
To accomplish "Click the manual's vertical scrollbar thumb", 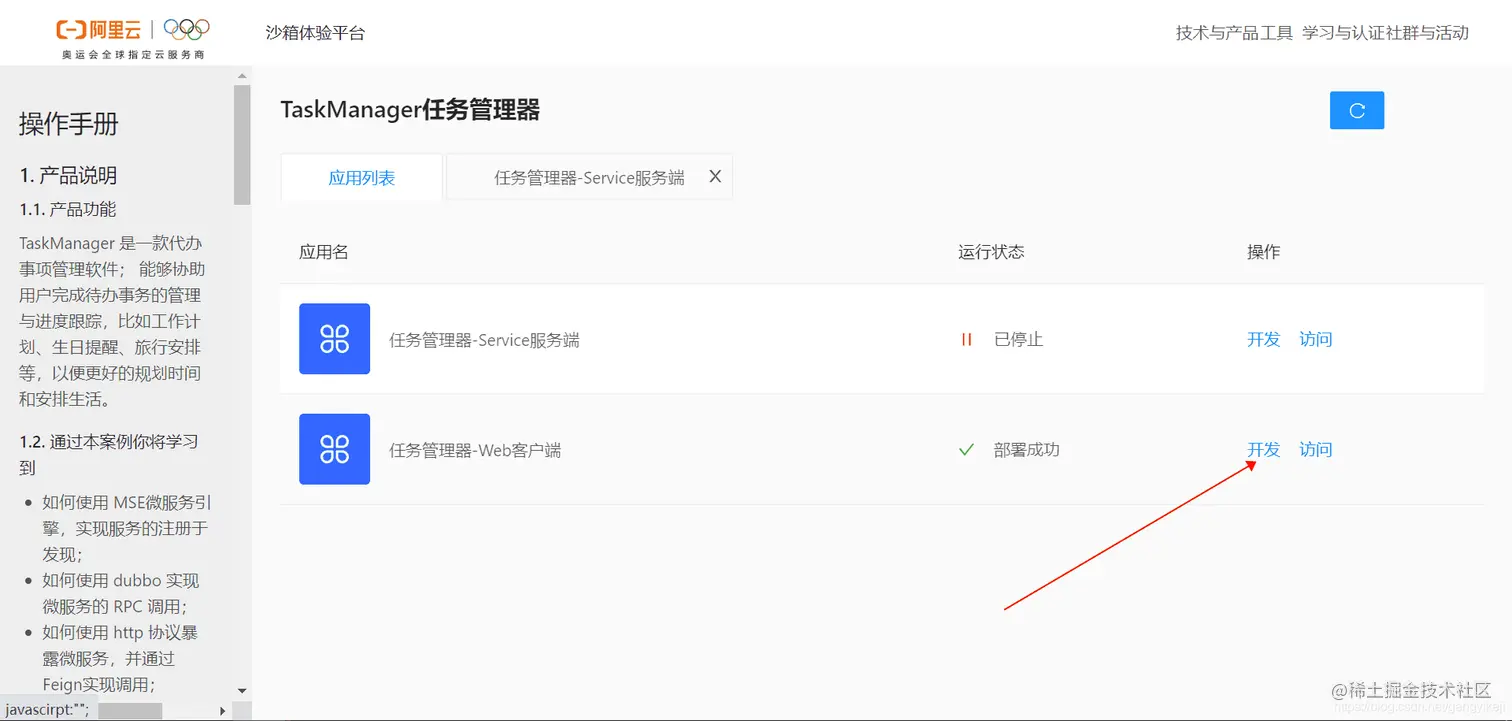I will point(242,144).
